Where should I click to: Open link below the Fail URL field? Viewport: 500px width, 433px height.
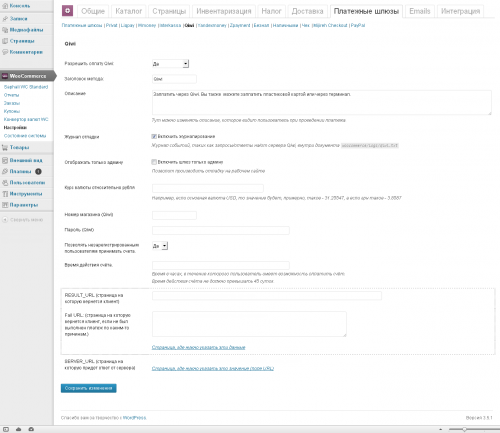coord(199,347)
